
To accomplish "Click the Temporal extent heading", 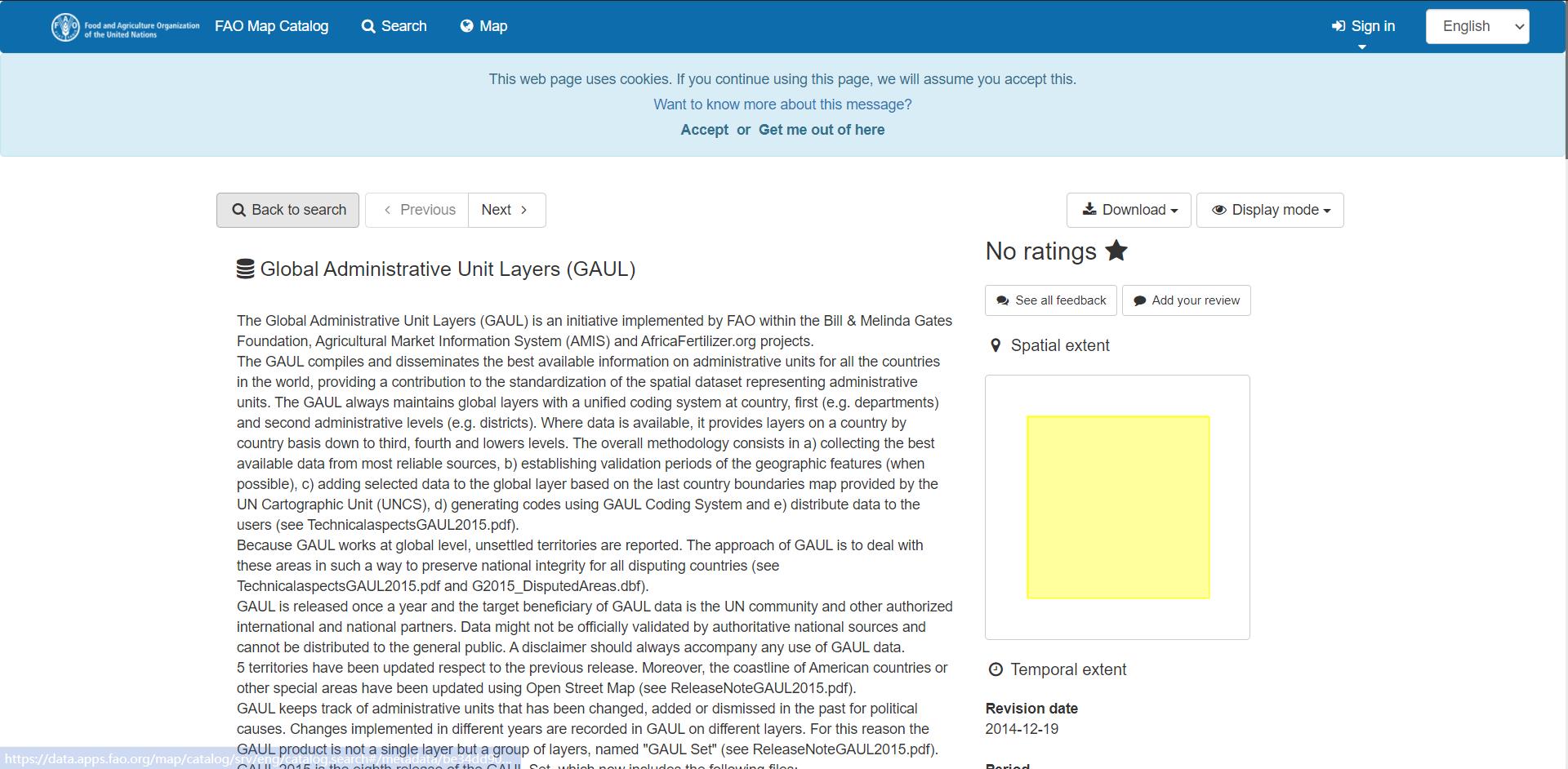I will 1068,669.
